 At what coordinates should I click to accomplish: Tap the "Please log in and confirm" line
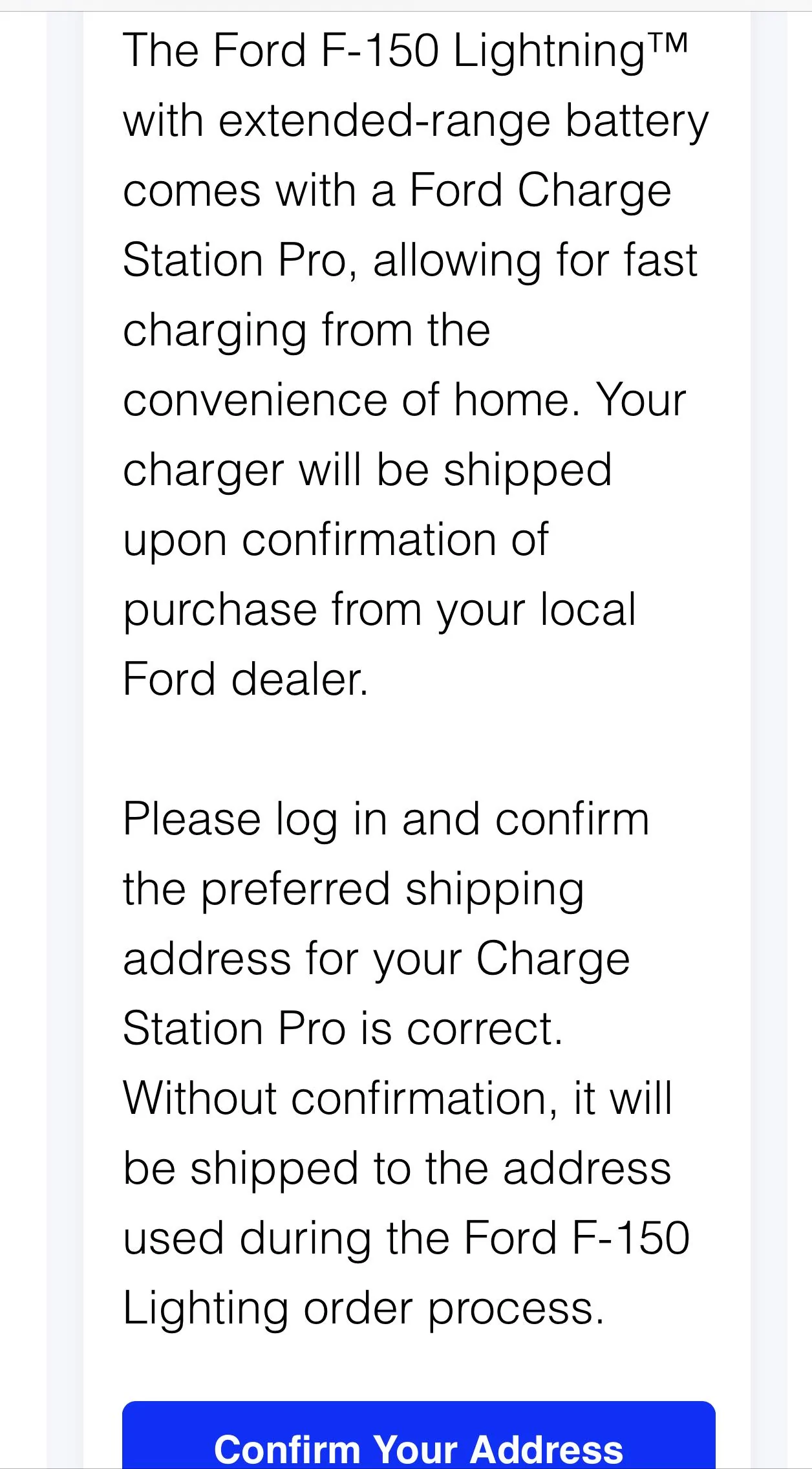(x=386, y=820)
